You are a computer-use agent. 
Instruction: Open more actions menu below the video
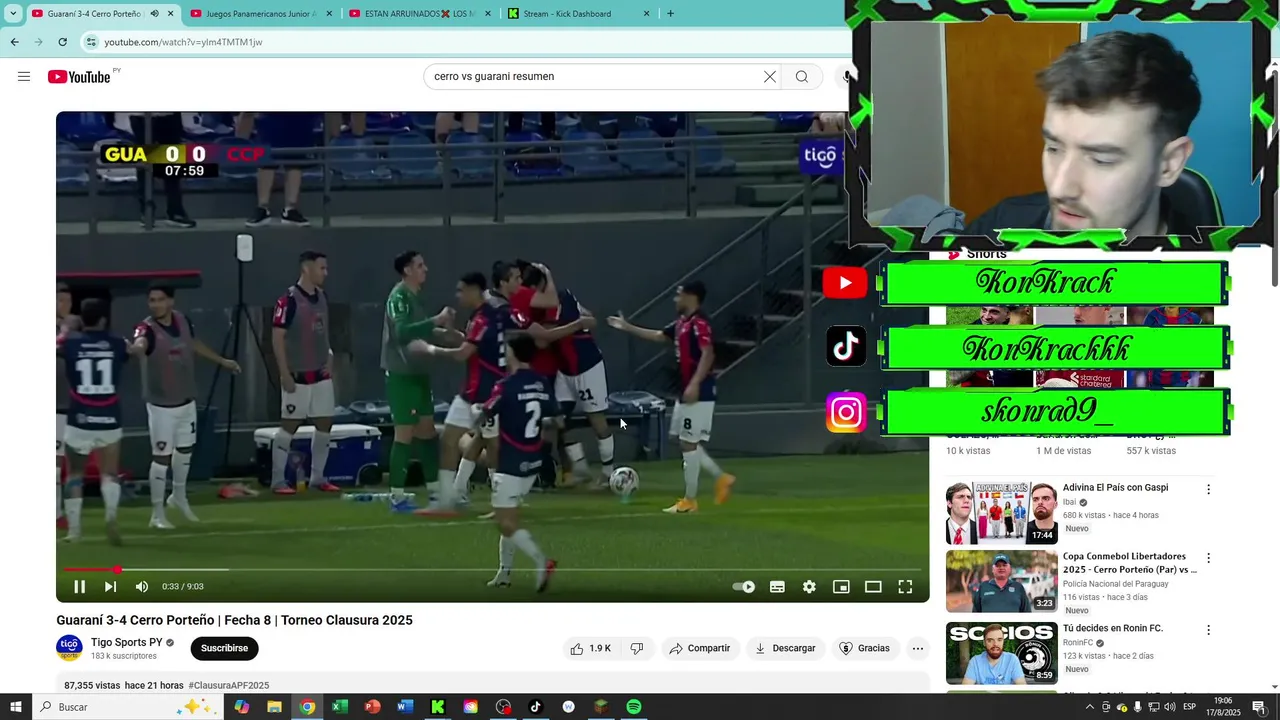[917, 648]
